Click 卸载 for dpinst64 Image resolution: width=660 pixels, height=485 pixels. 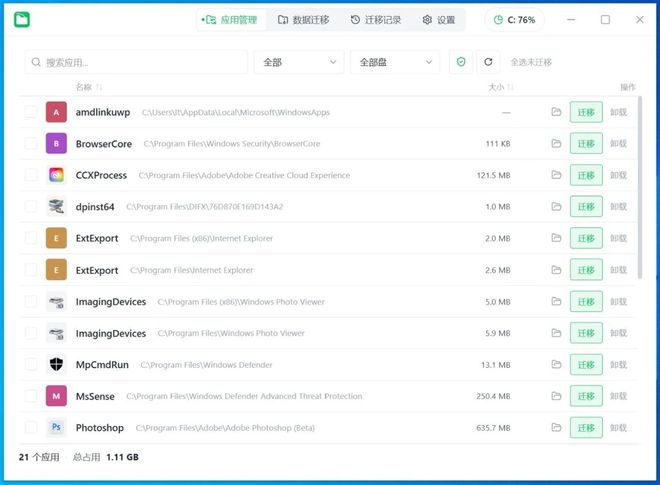click(618, 206)
